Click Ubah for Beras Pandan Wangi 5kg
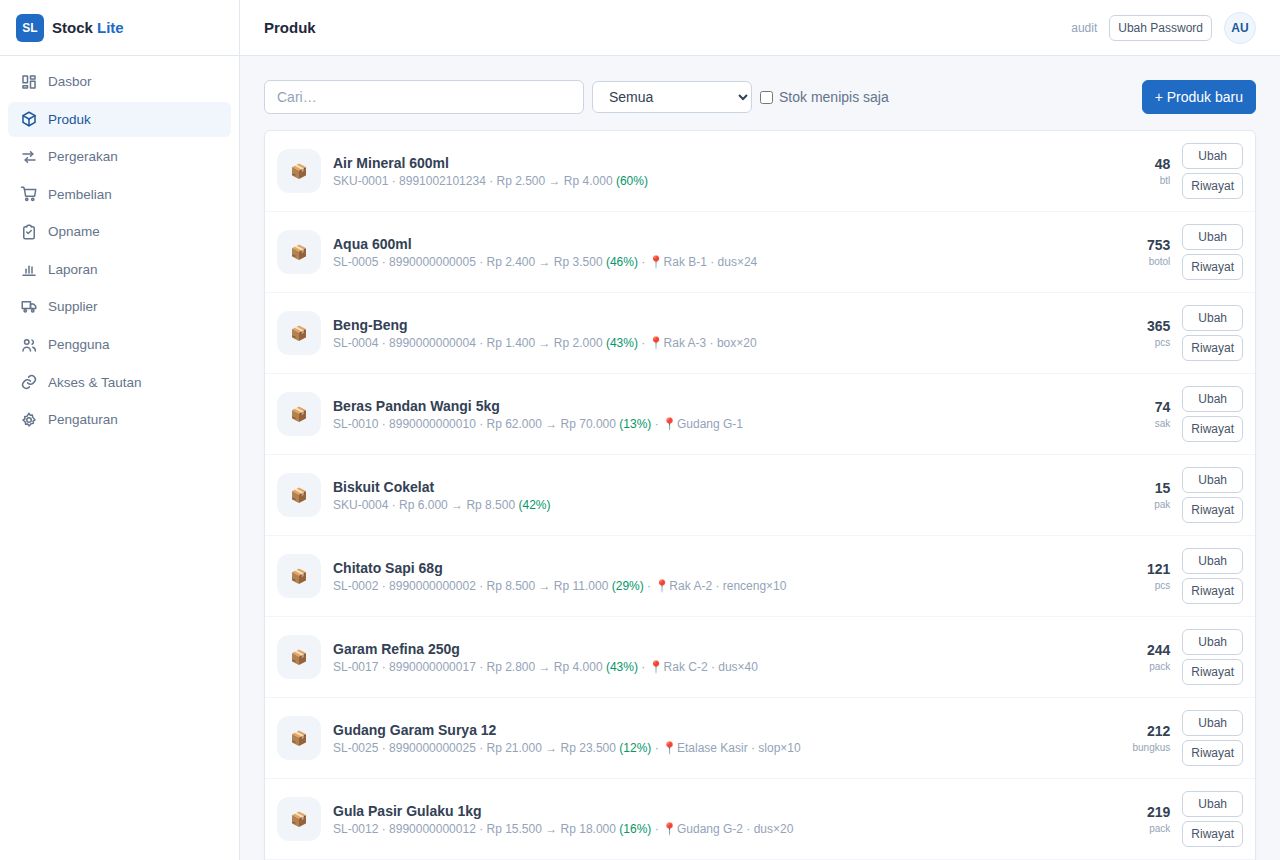The width and height of the screenshot is (1280, 860). (x=1212, y=399)
